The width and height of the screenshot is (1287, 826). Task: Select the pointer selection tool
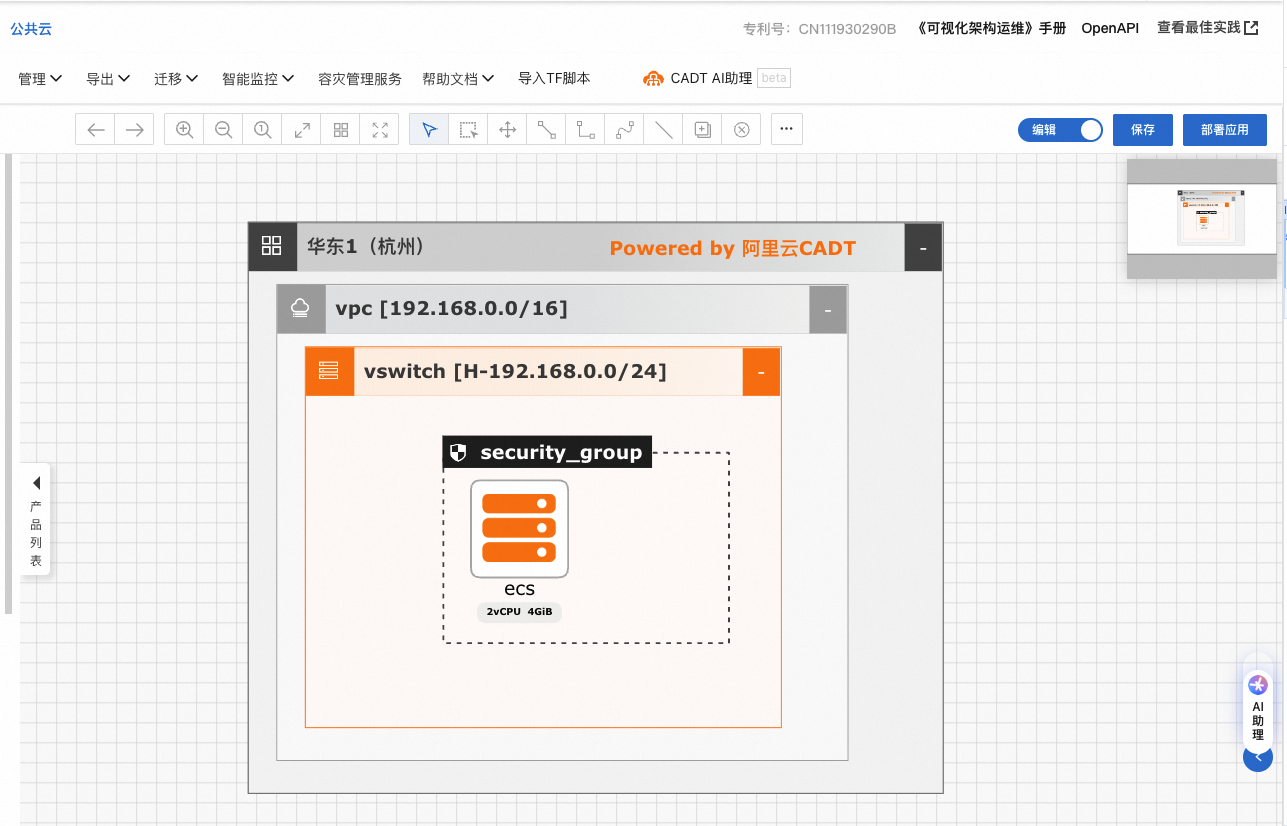point(429,129)
